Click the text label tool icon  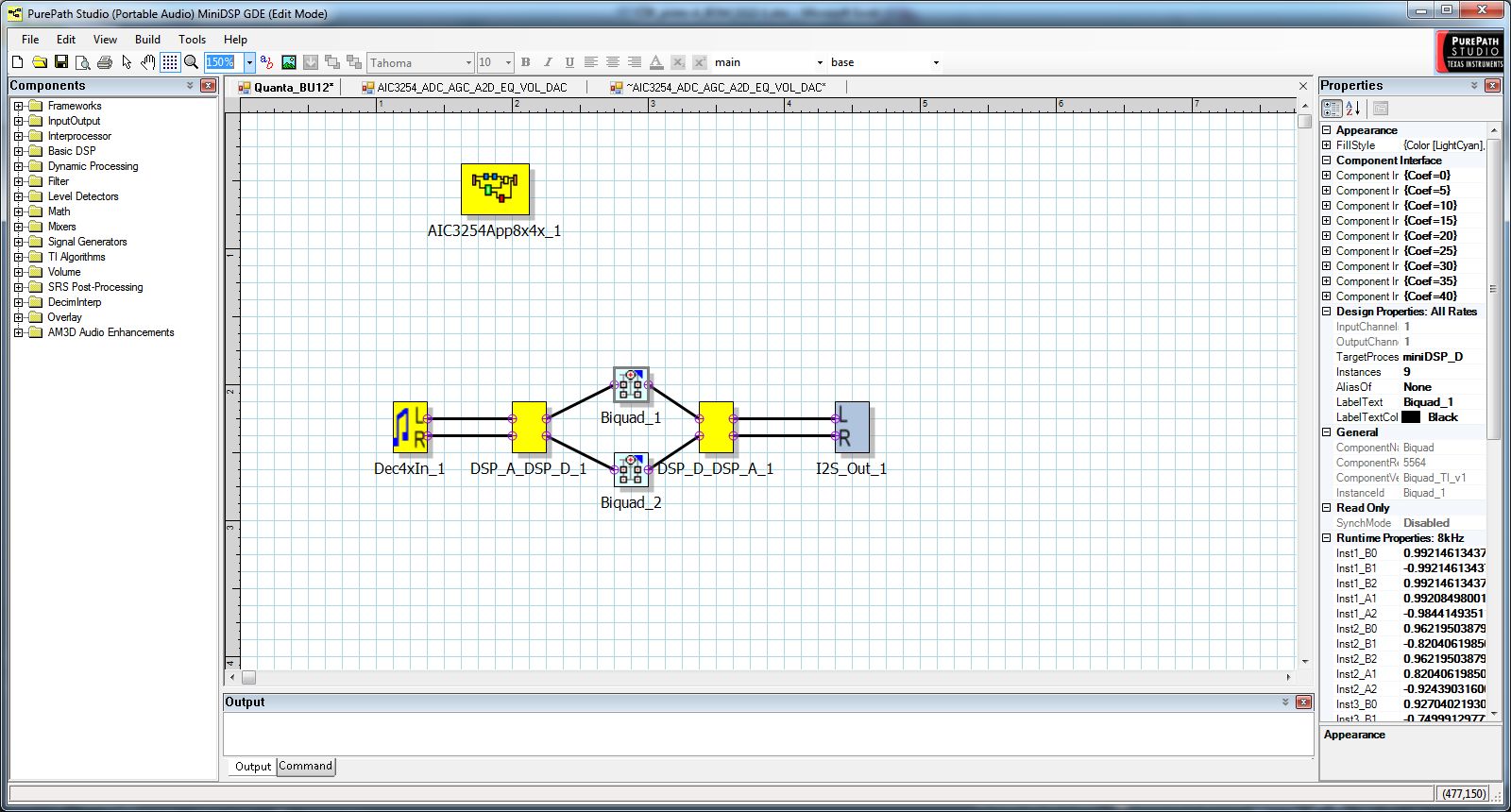(267, 62)
